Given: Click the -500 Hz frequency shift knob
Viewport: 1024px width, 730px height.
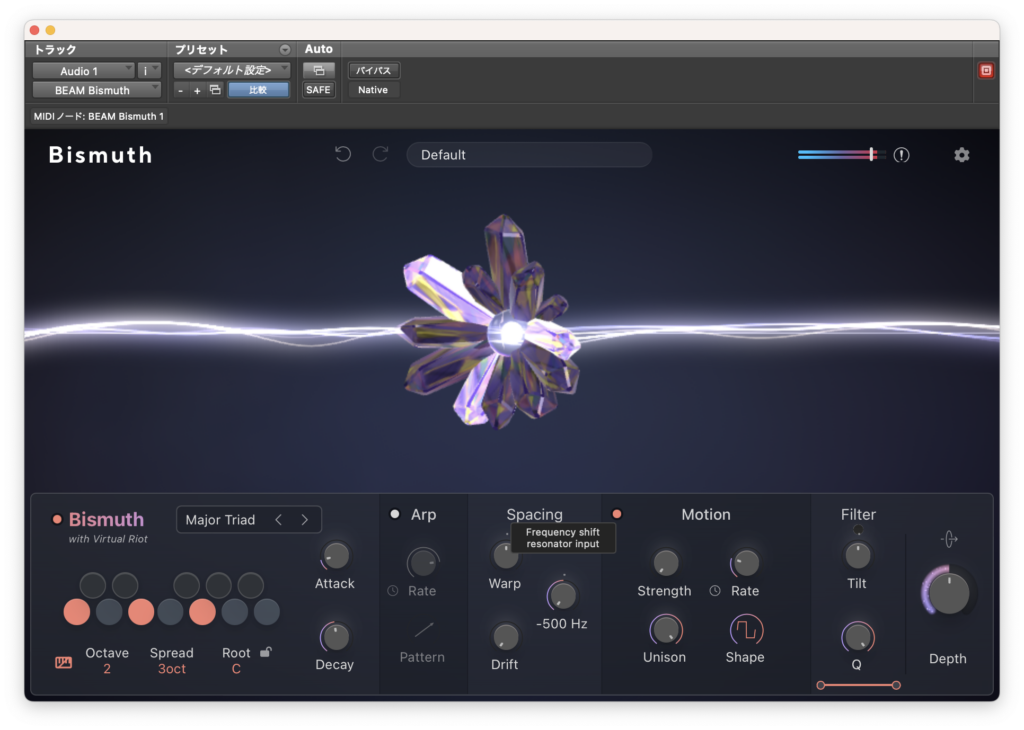Looking at the screenshot, I should (562, 595).
